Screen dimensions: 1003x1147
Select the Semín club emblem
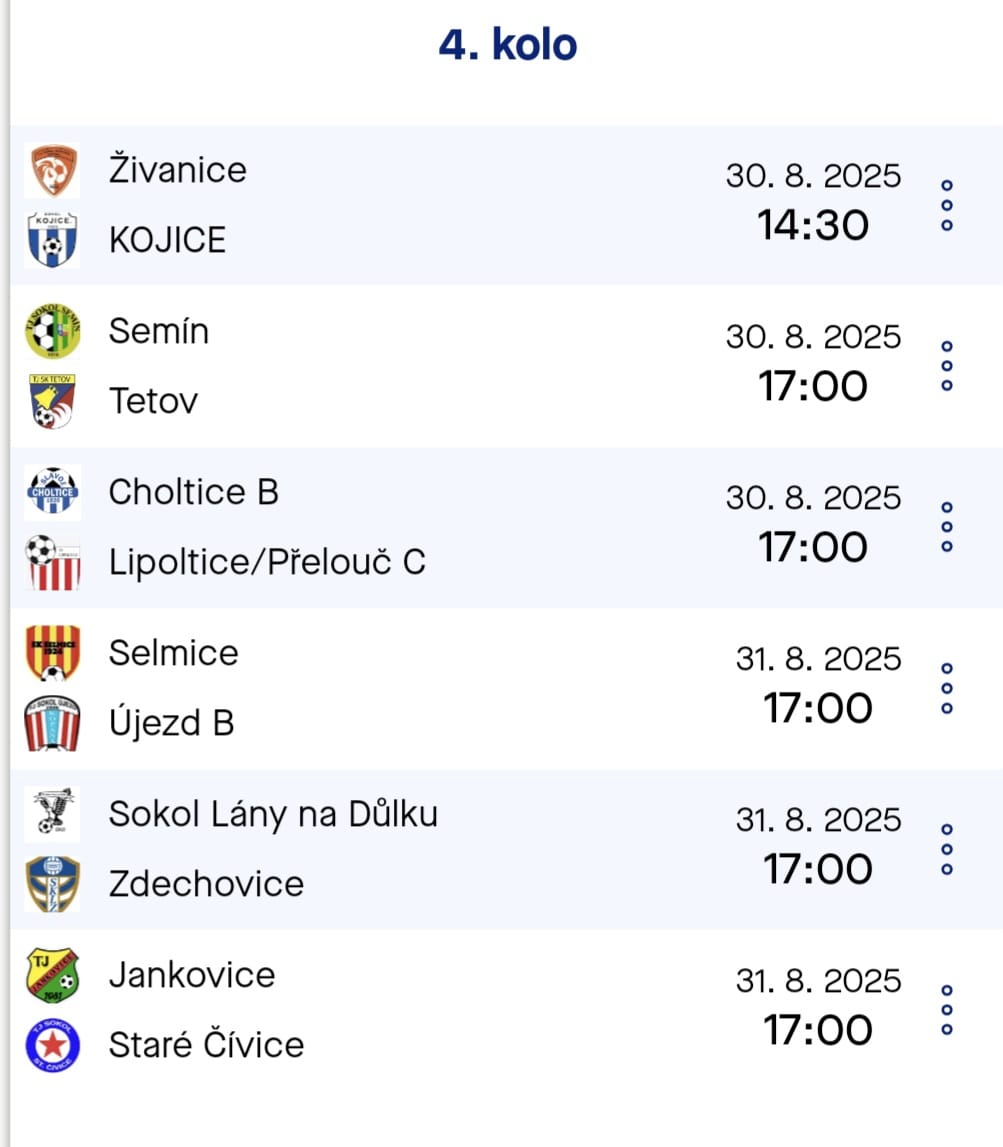pyautogui.click(x=53, y=331)
